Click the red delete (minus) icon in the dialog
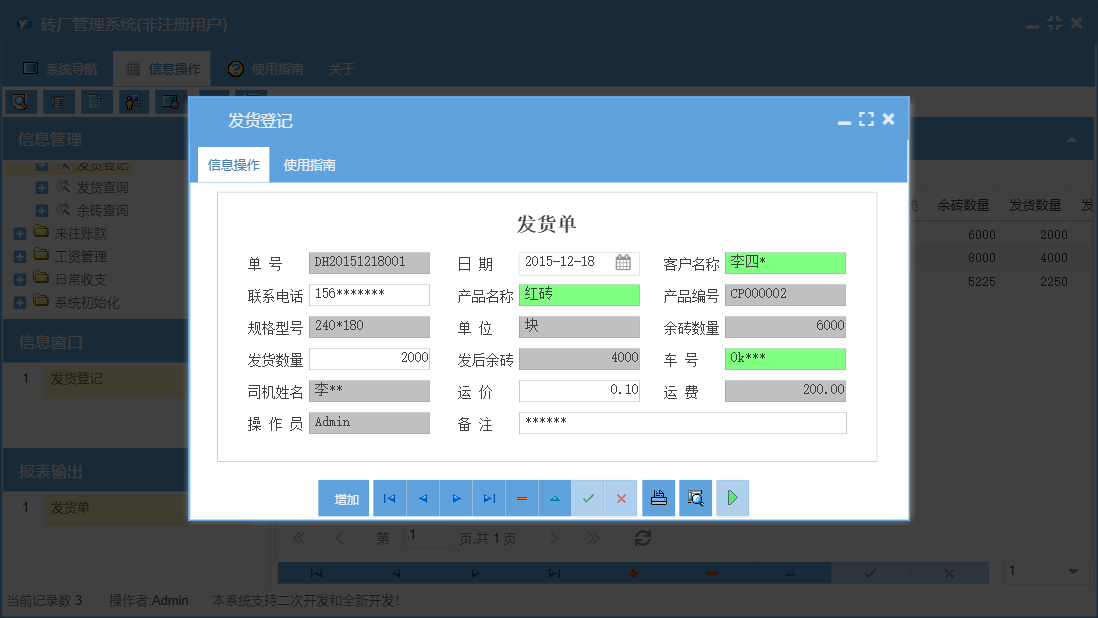This screenshot has width=1098, height=618. [521, 497]
